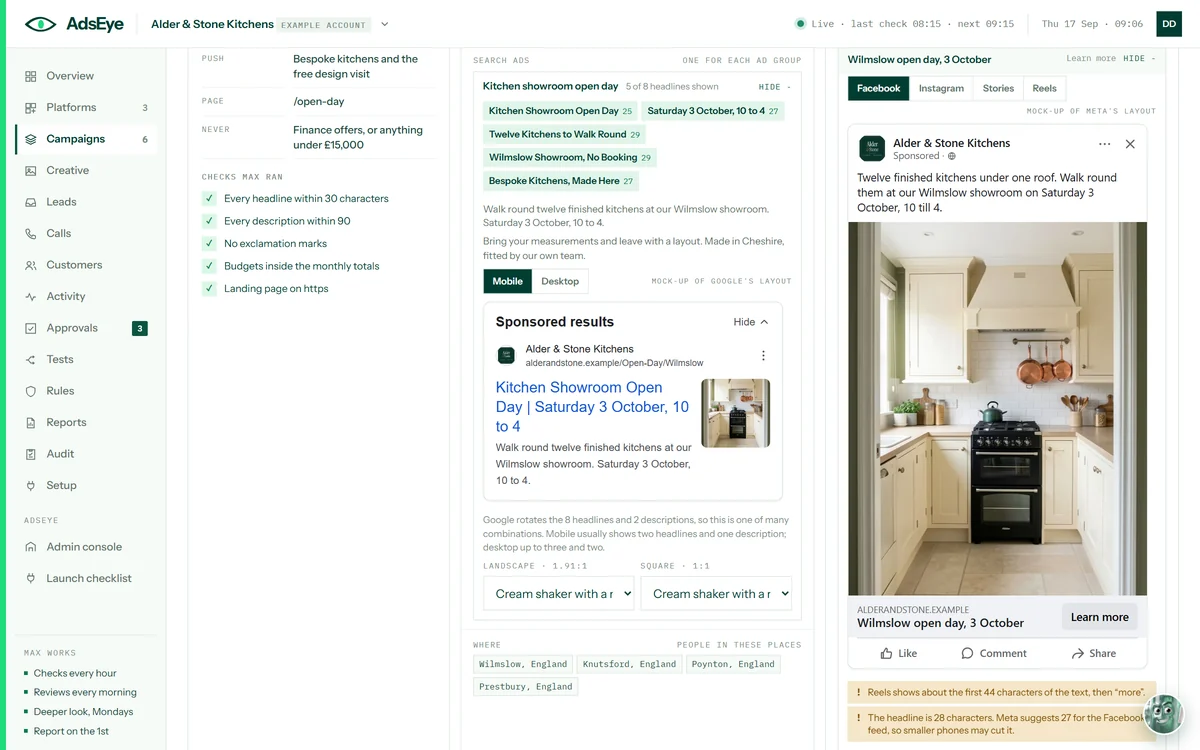This screenshot has width=1200, height=750.
Task: Select the 'Knutsford, England' location chip
Action: [x=629, y=664]
